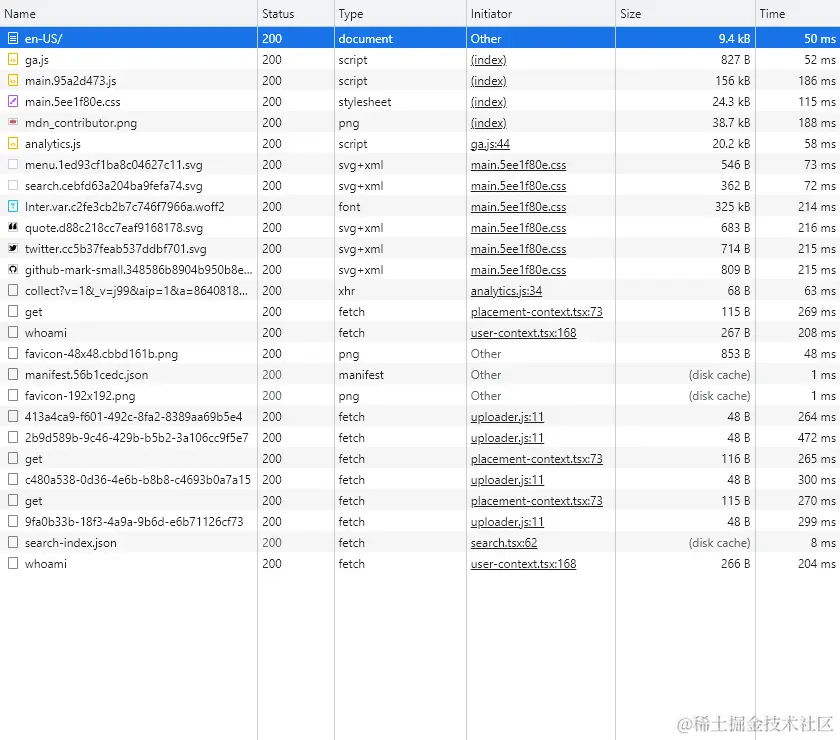840x740 pixels.
Task: Sort requests by the Initiator column header
Action: [541, 13]
